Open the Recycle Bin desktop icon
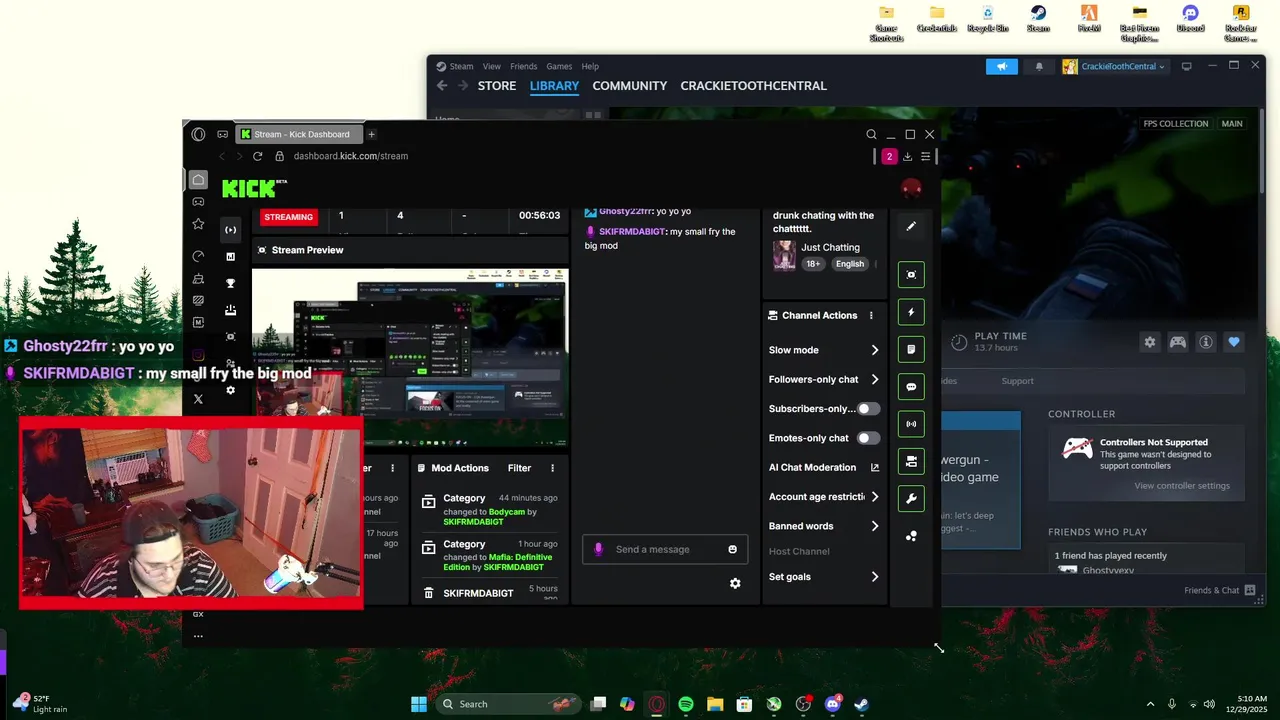The width and height of the screenshot is (1280, 720). (x=987, y=20)
